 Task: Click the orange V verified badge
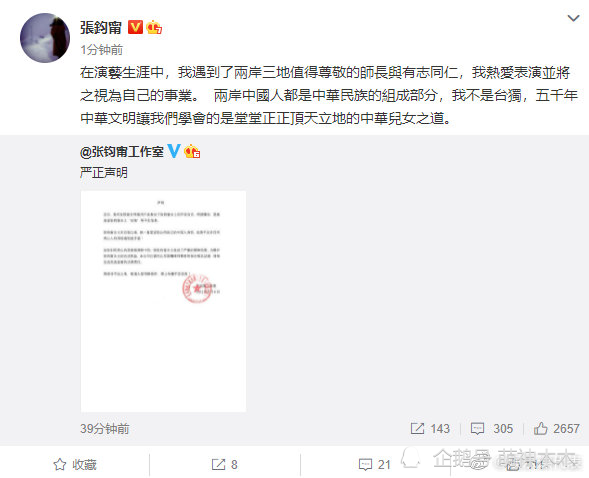click(135, 27)
